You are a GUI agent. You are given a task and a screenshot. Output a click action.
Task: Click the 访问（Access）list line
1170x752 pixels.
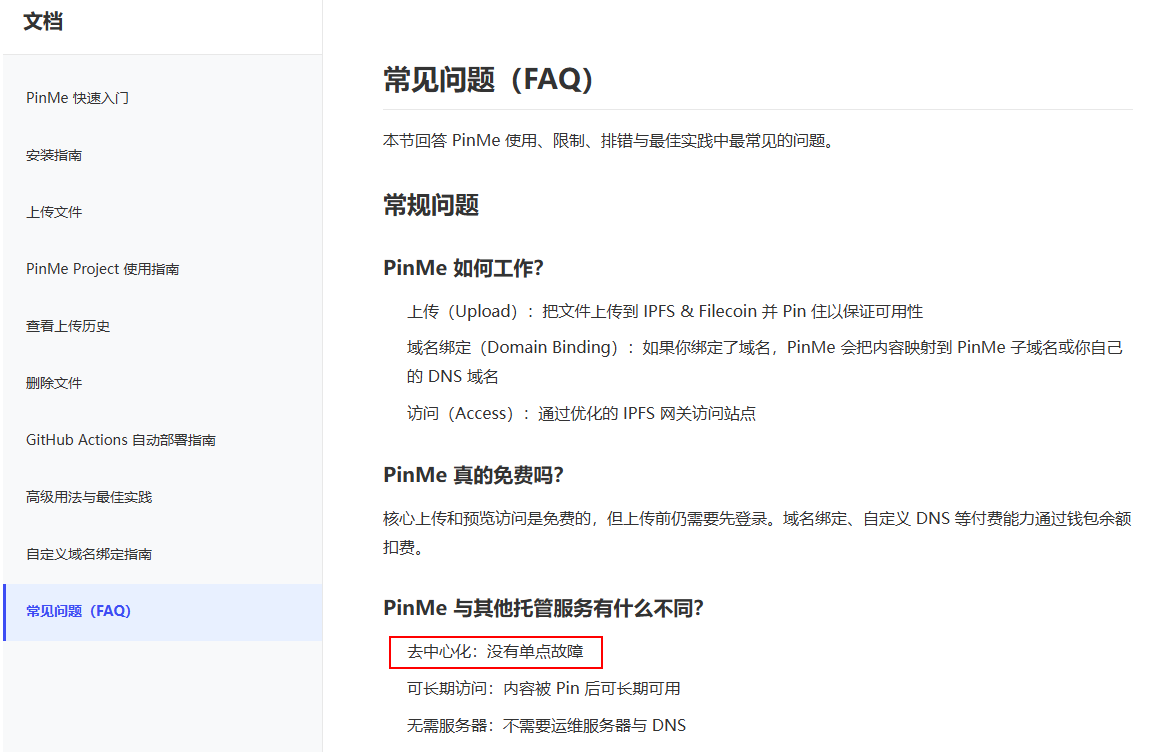coord(581,413)
